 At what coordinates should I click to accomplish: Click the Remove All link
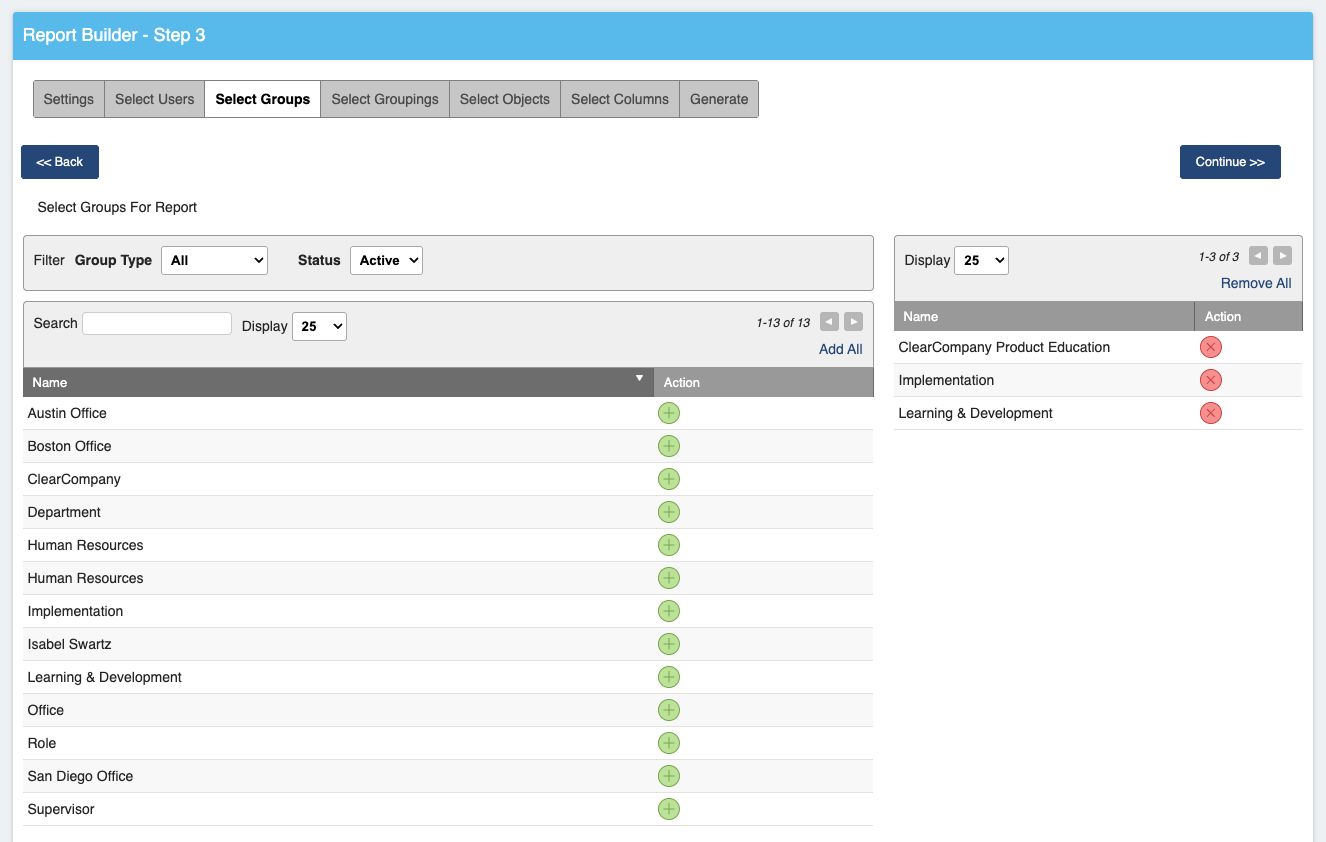tap(1256, 283)
